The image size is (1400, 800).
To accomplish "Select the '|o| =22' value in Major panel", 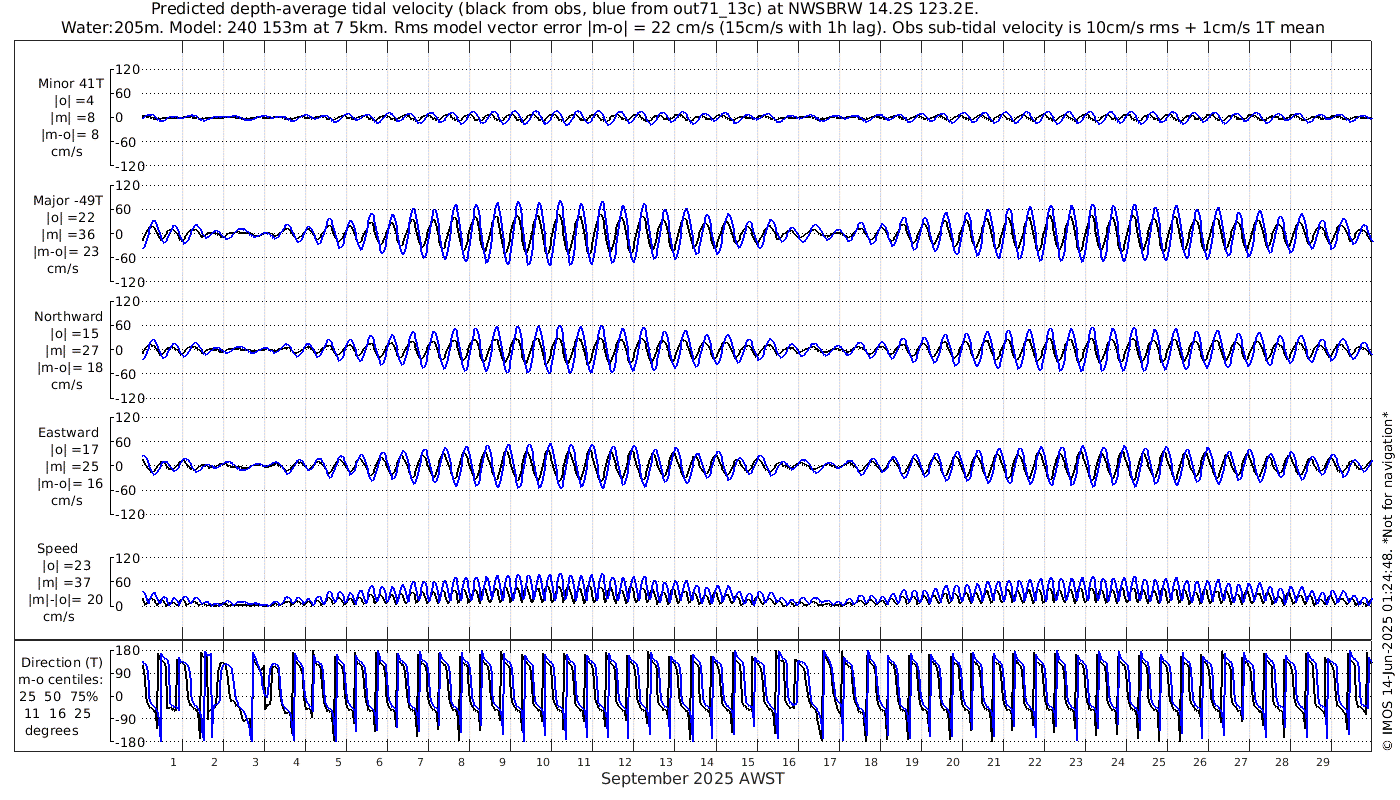I will (70, 218).
